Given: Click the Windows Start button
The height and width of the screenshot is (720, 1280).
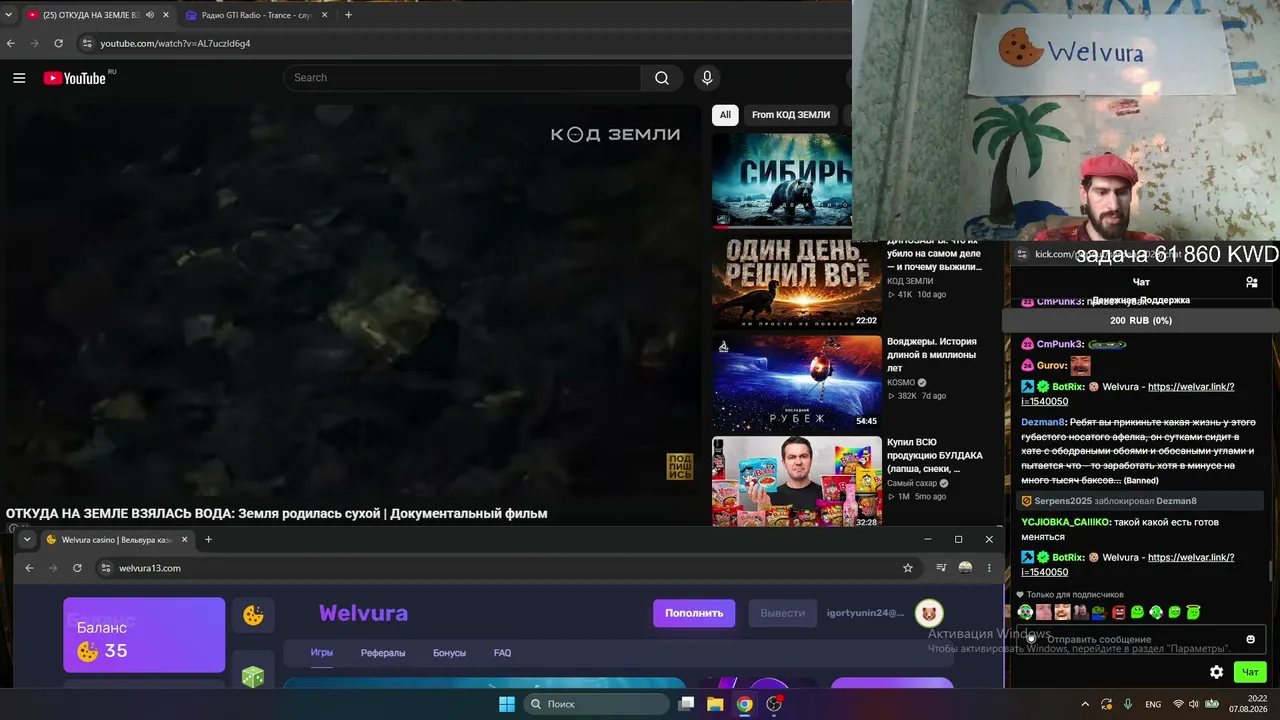Looking at the screenshot, I should (507, 704).
